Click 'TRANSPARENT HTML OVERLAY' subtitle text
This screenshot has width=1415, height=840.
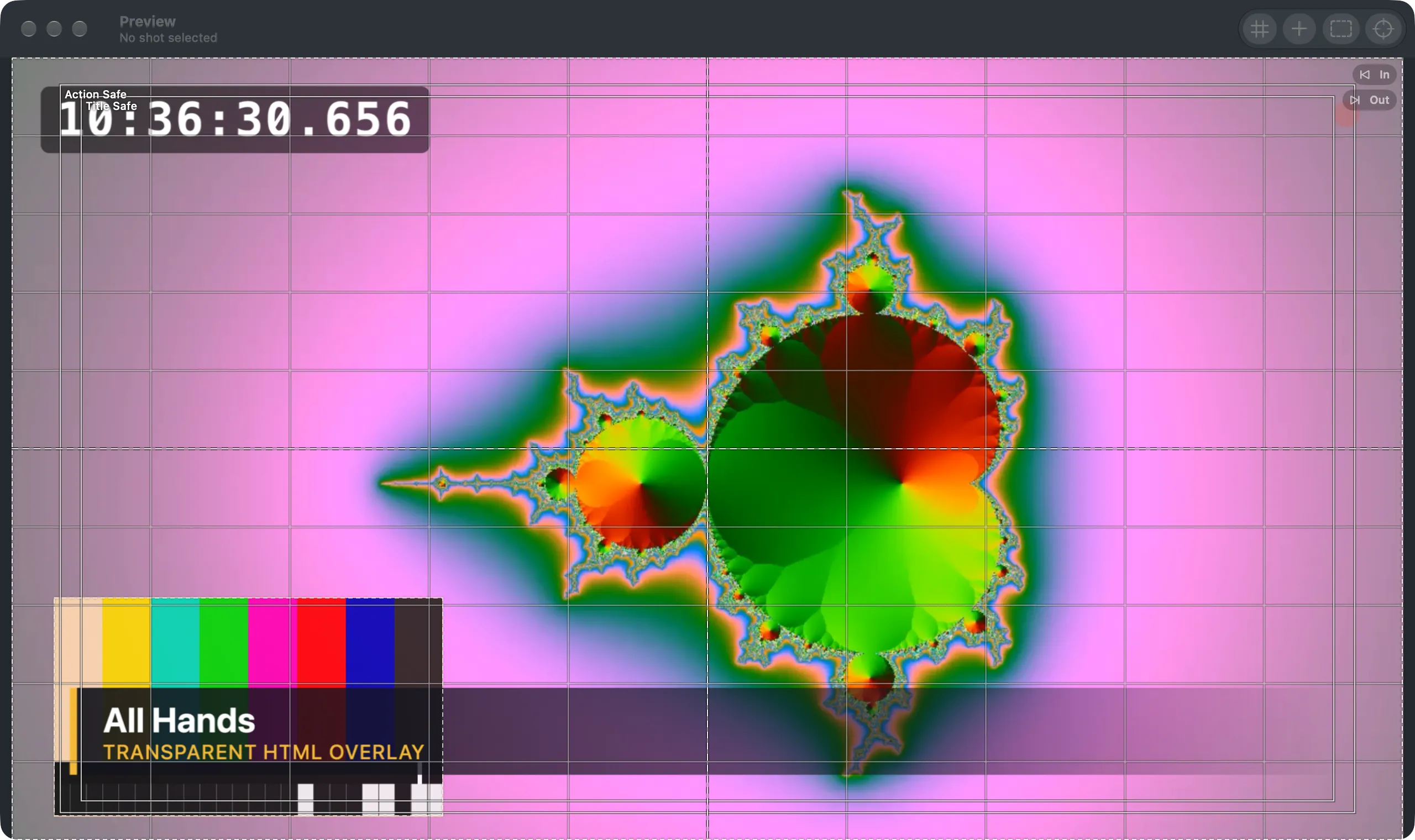pos(264,752)
